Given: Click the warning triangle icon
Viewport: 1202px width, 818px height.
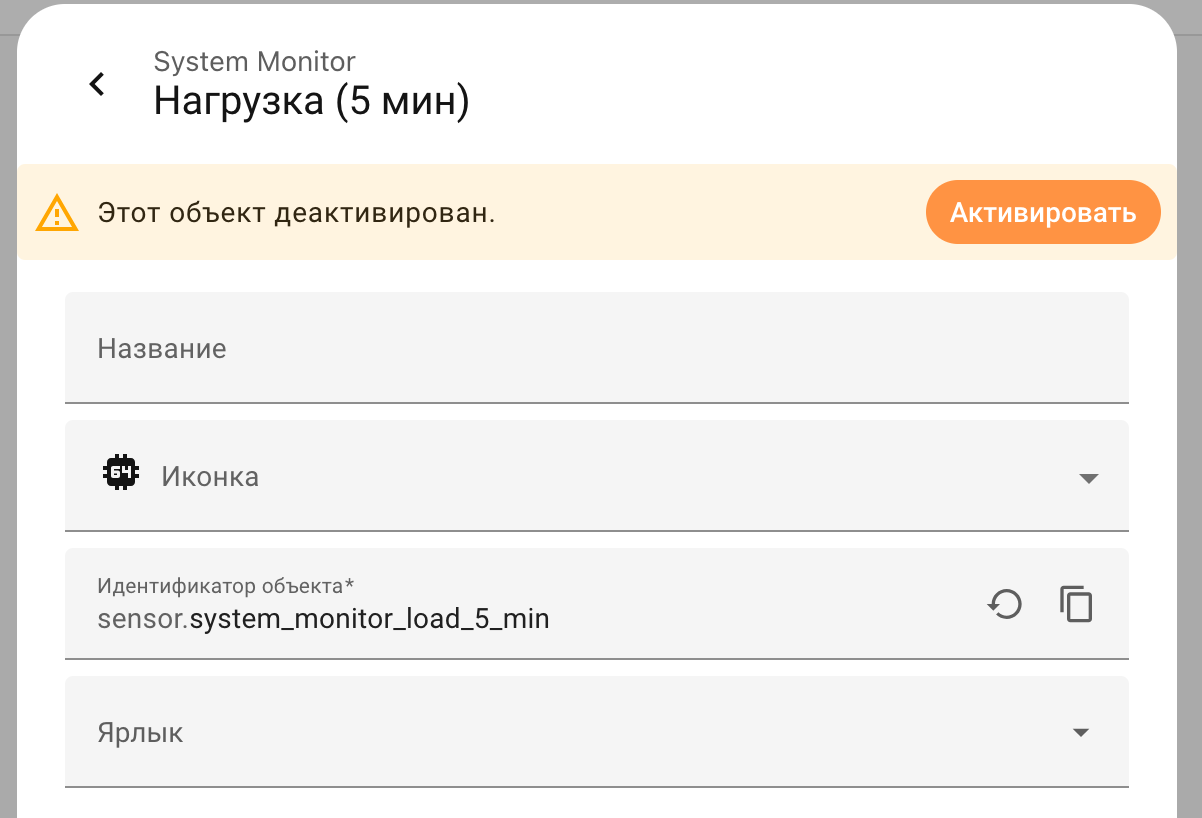Looking at the screenshot, I should coord(57,212).
